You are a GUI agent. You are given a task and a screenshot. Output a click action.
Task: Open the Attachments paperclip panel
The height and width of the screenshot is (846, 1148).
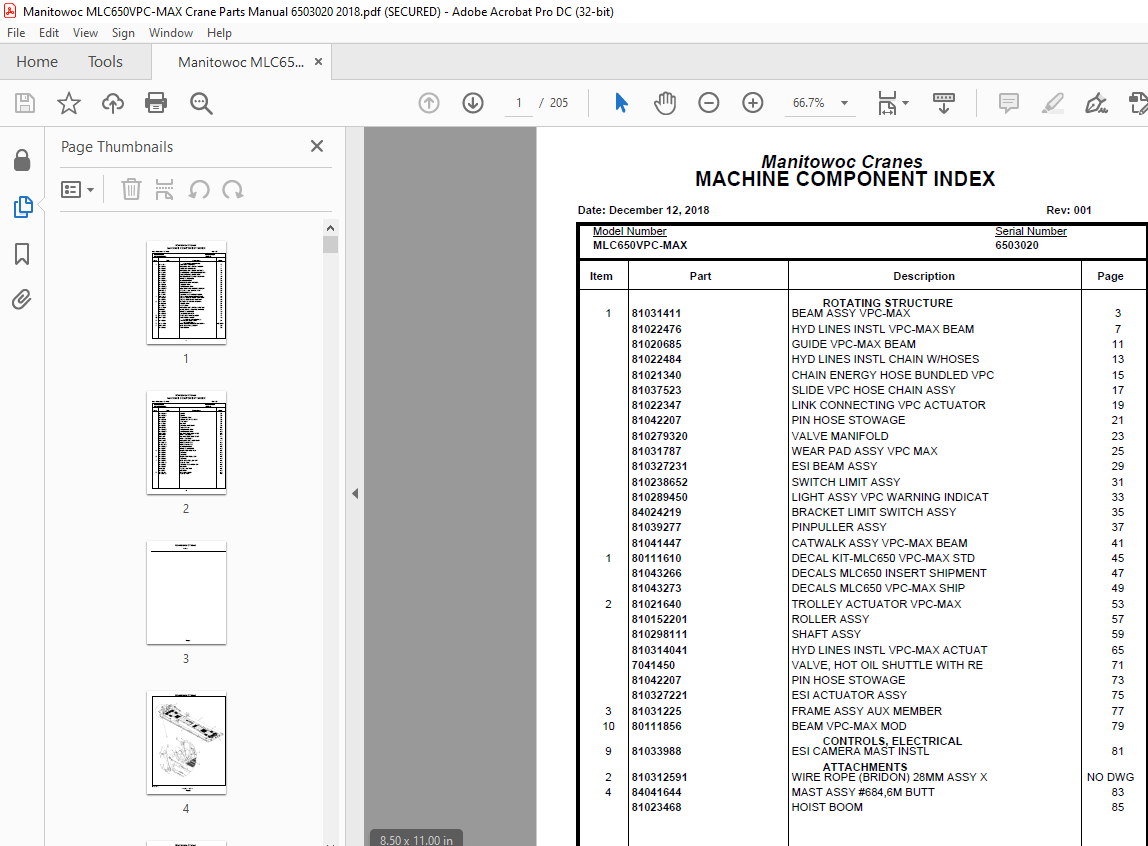22,299
